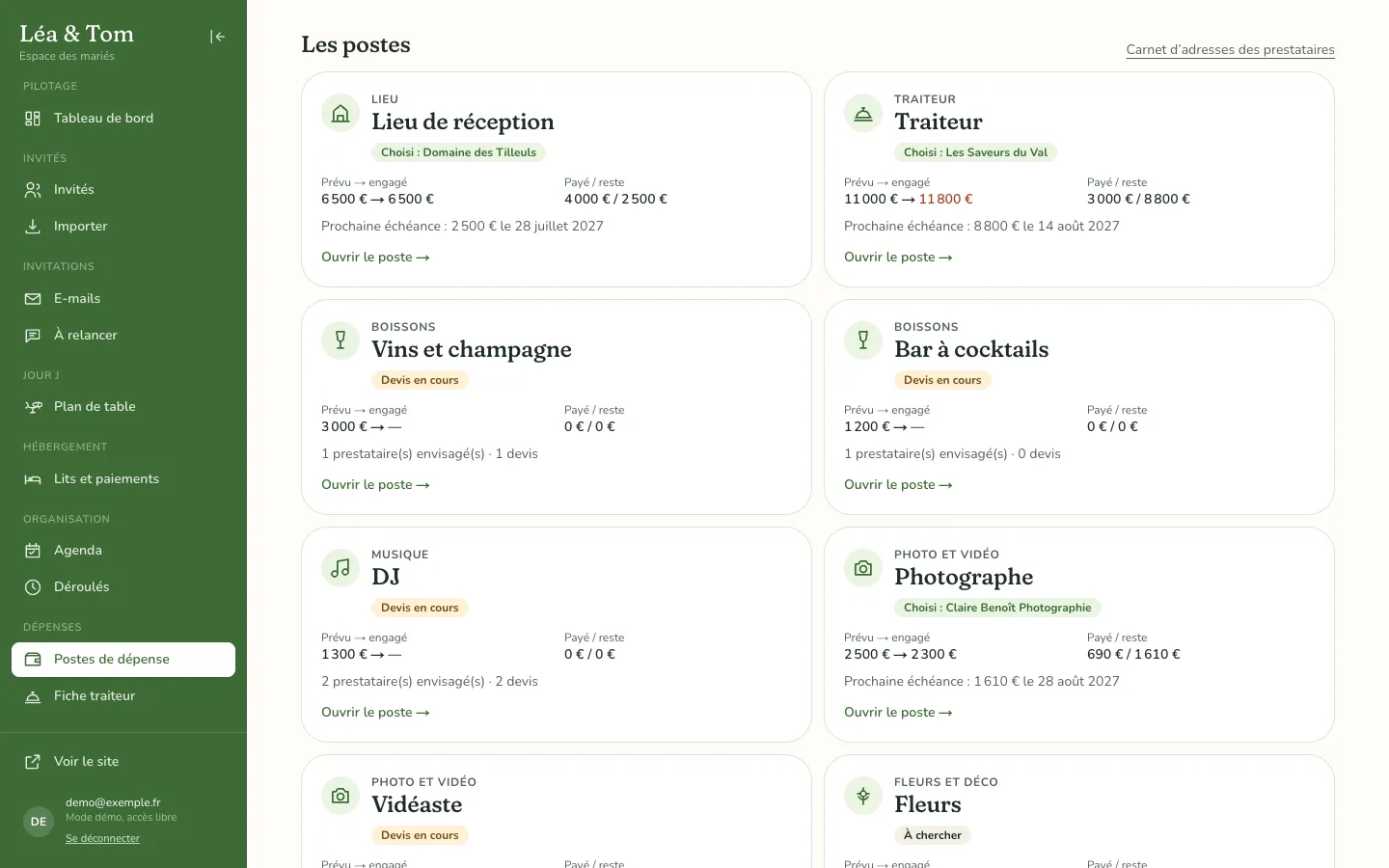1389x868 pixels.
Task: Go to Tableau de bord
Action: (x=123, y=119)
